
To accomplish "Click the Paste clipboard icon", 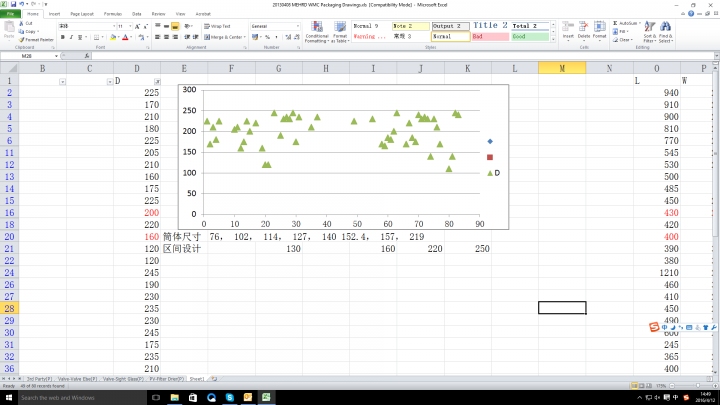I will [x=11, y=30].
